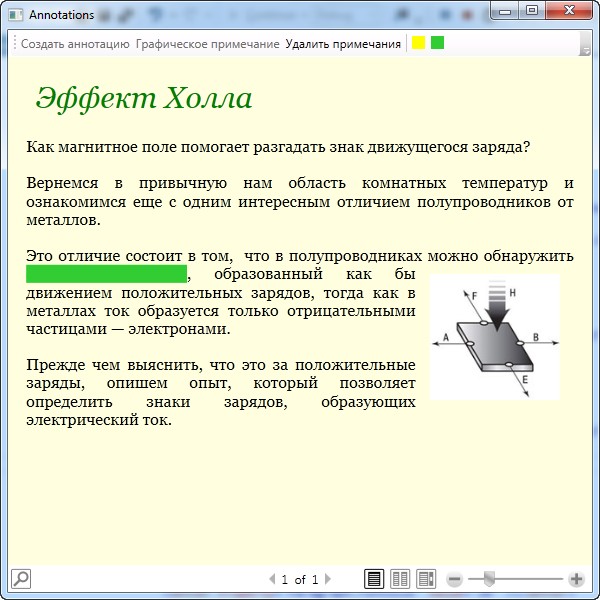Select the yellow highlight color swatch
600x600 pixels.
(418, 42)
